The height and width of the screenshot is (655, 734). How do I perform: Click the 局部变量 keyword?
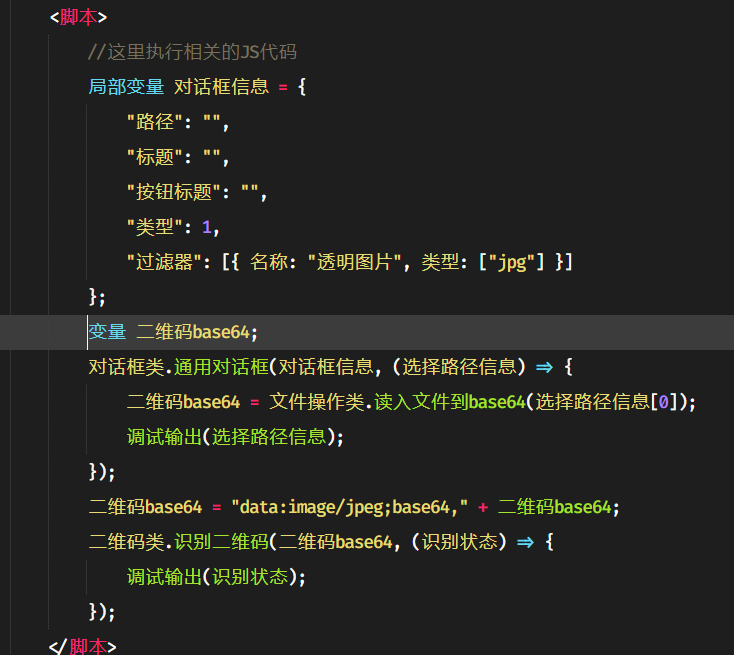pyautogui.click(x=126, y=87)
